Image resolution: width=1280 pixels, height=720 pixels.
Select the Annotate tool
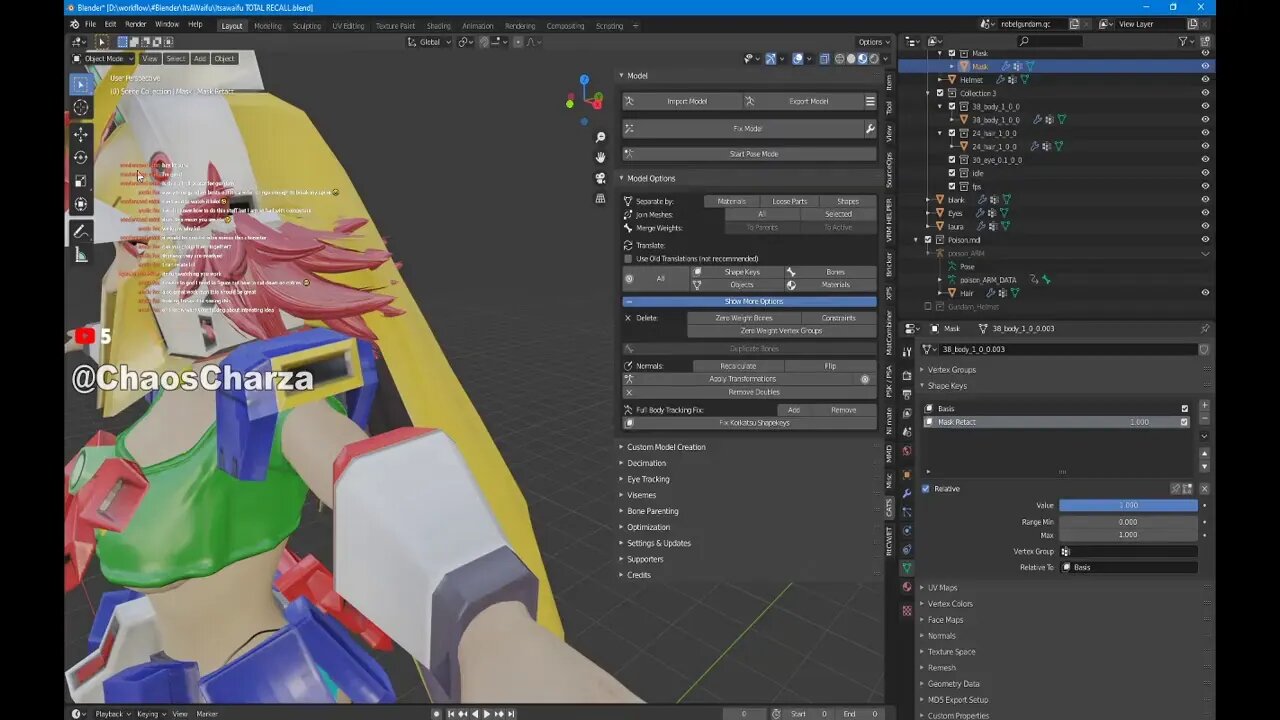[81, 231]
